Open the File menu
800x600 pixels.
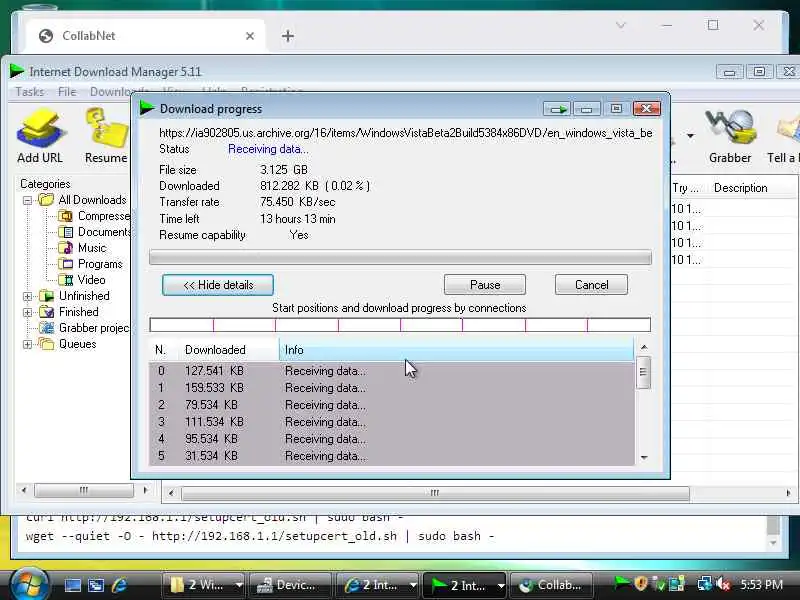(67, 92)
